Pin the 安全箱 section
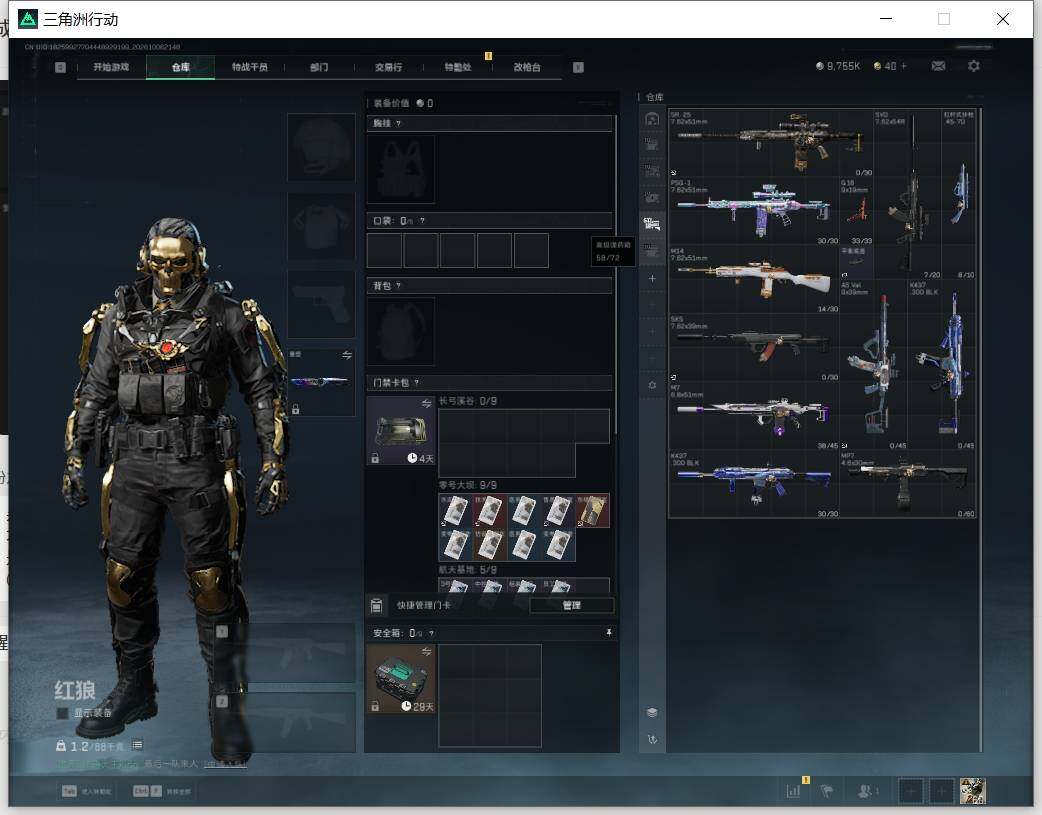Image resolution: width=1042 pixels, height=815 pixels. point(609,633)
